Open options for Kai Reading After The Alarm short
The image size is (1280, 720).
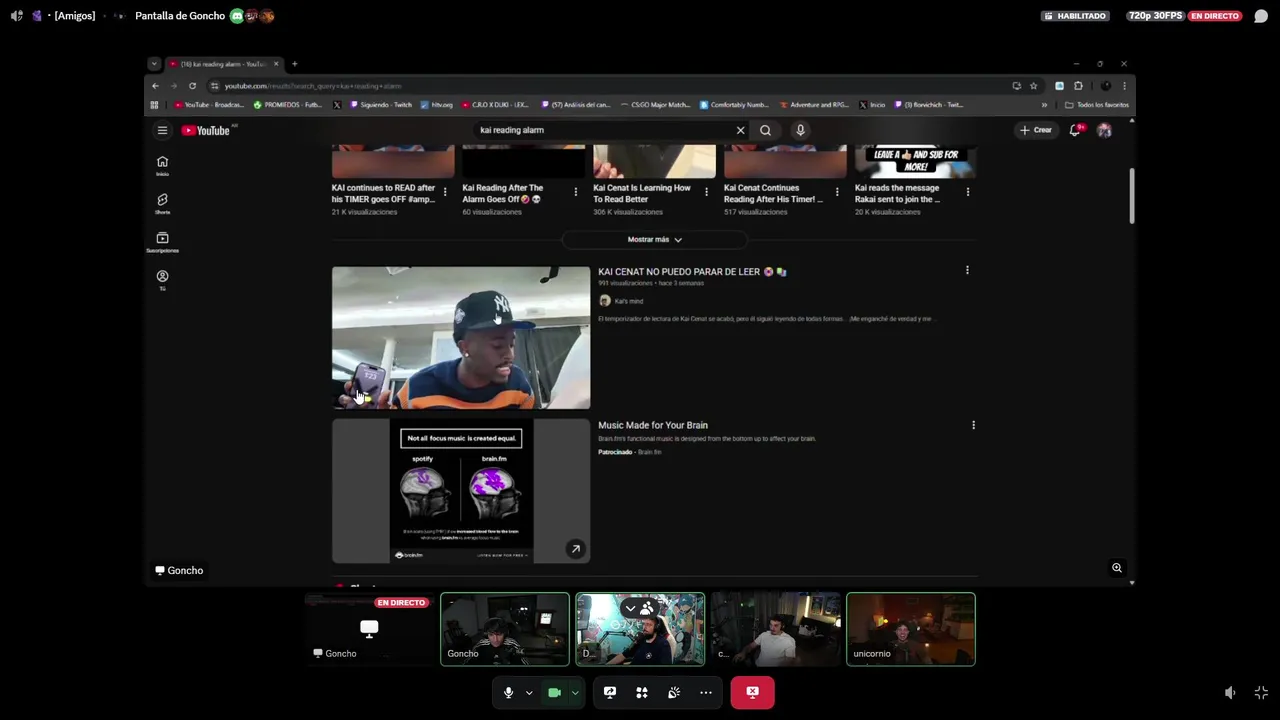(575, 192)
